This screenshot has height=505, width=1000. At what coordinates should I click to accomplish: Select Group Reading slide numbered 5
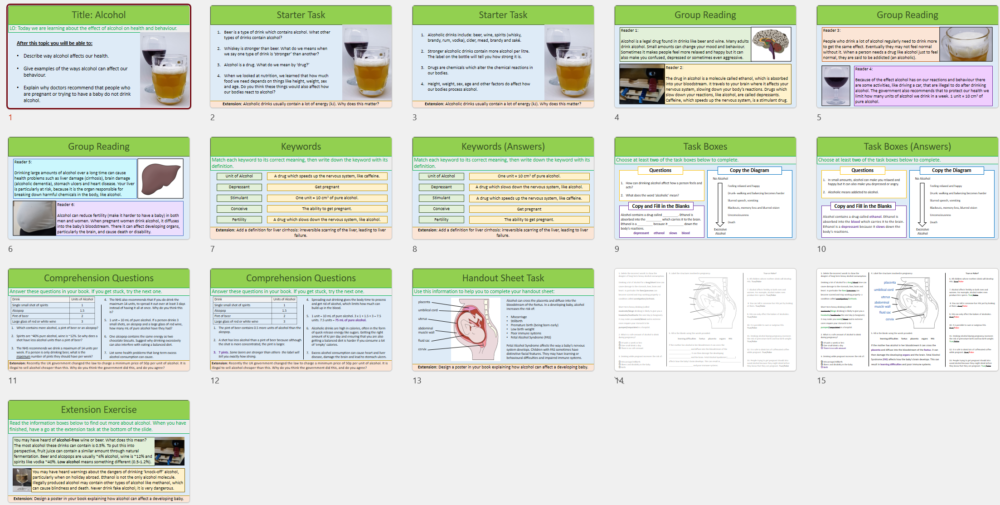click(x=908, y=57)
